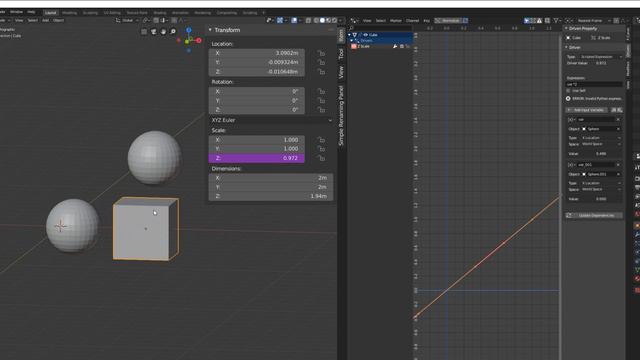Toggle Cube channel visibility eye icon
This screenshot has height=360, width=640.
tap(365, 35)
